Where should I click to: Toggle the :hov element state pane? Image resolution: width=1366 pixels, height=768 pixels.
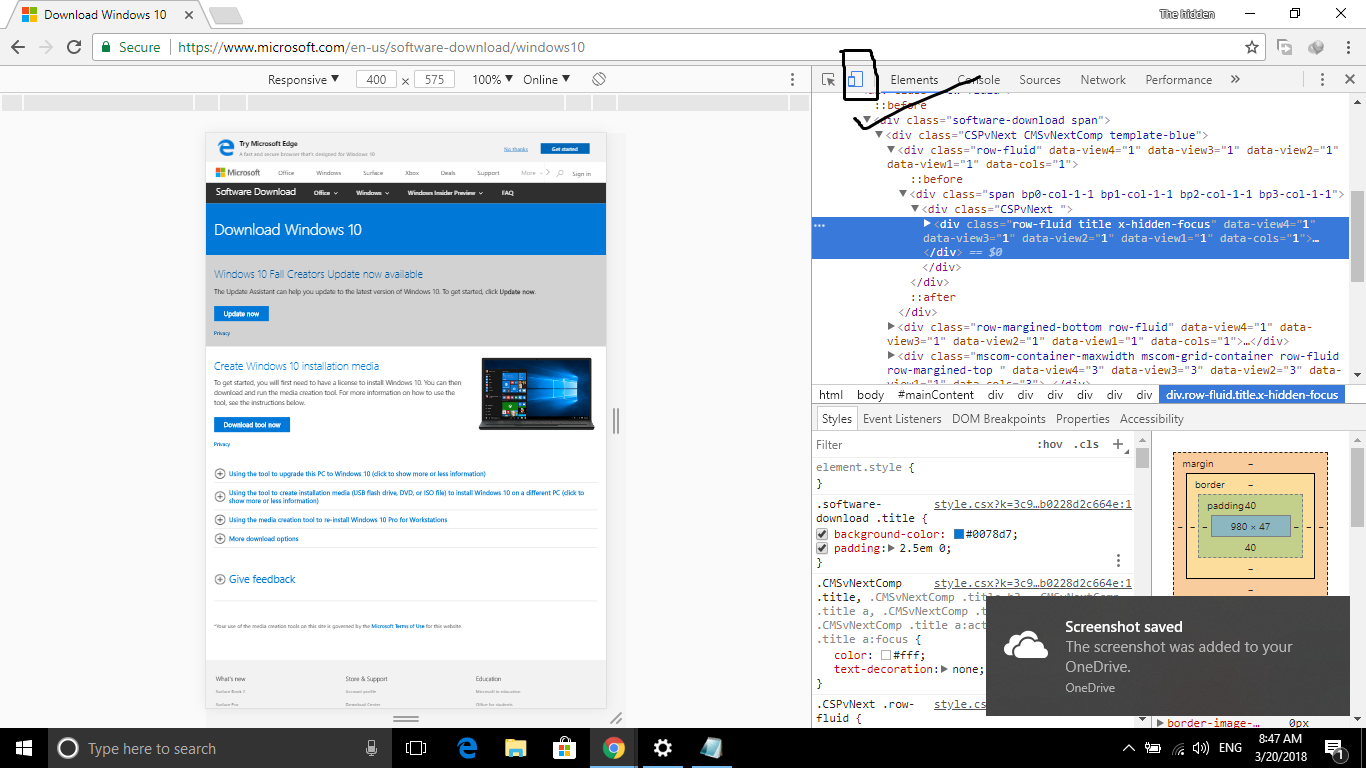[1049, 445]
